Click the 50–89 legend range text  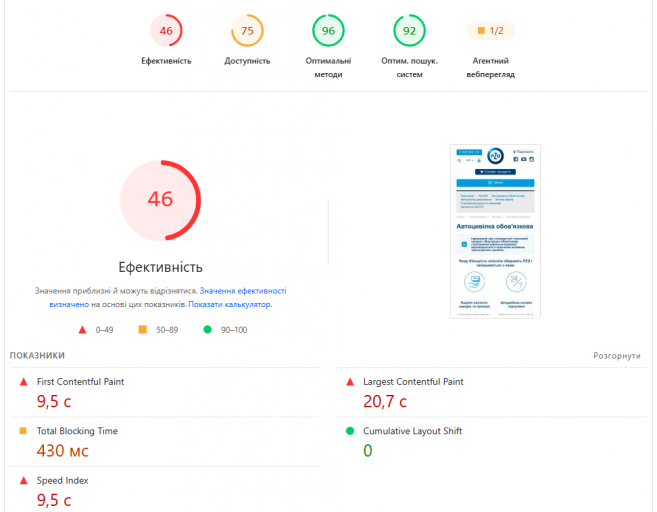(x=167, y=330)
